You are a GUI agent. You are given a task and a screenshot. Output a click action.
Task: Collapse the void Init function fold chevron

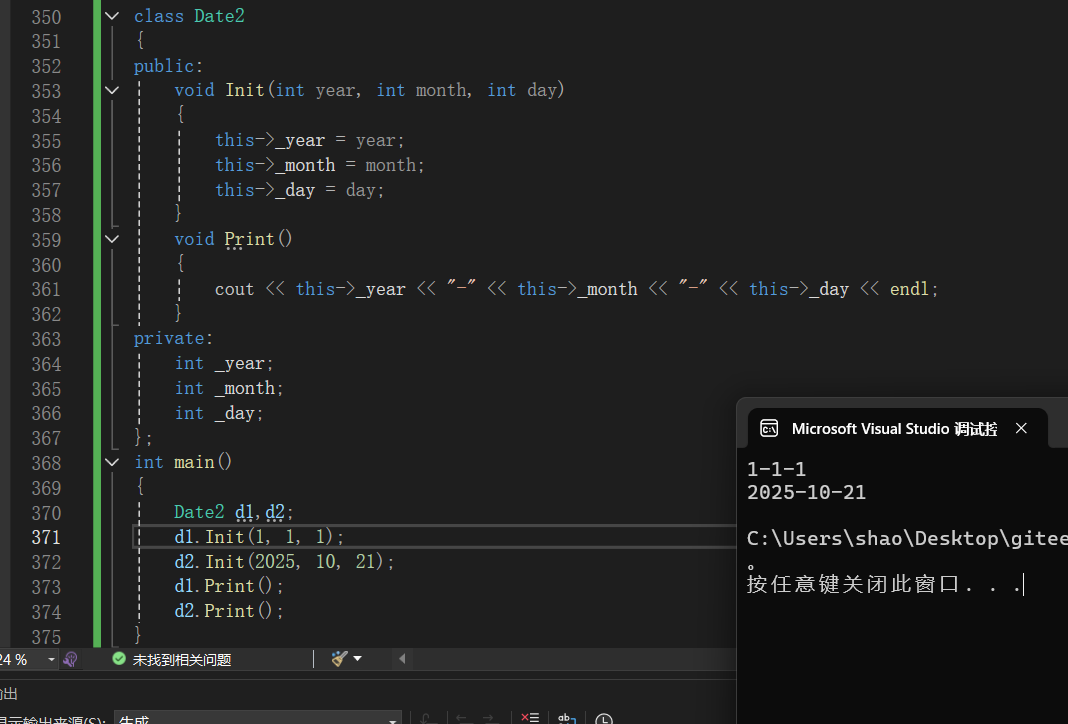[112, 90]
